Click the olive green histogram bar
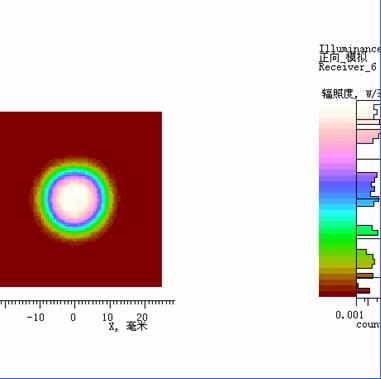 [x=365, y=259]
